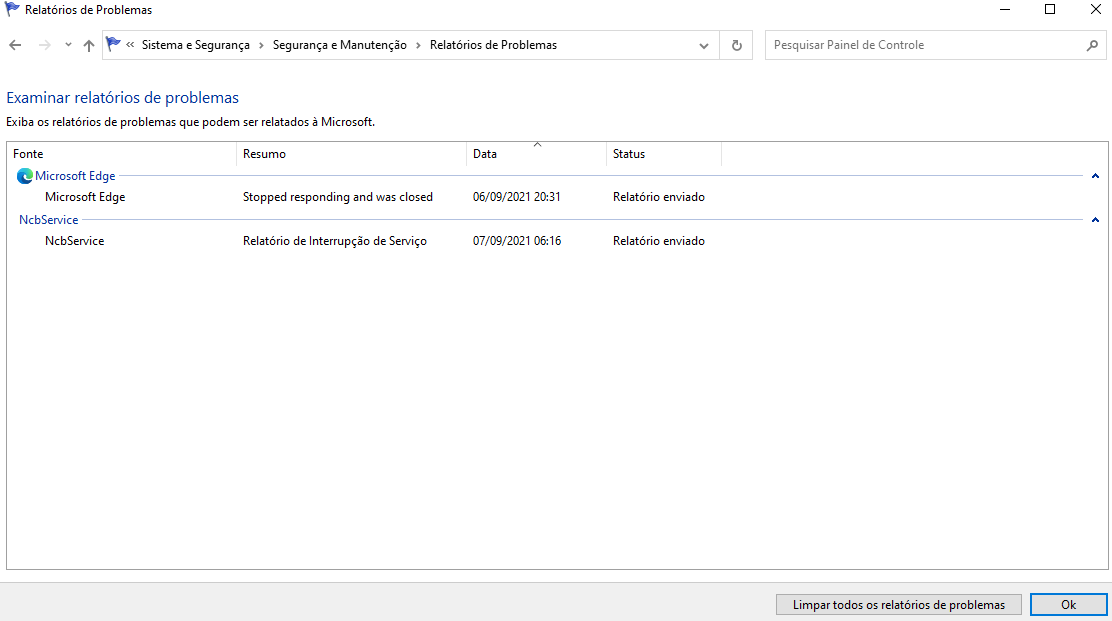Expand hidden breadcrumb path chevrons

[x=130, y=45]
